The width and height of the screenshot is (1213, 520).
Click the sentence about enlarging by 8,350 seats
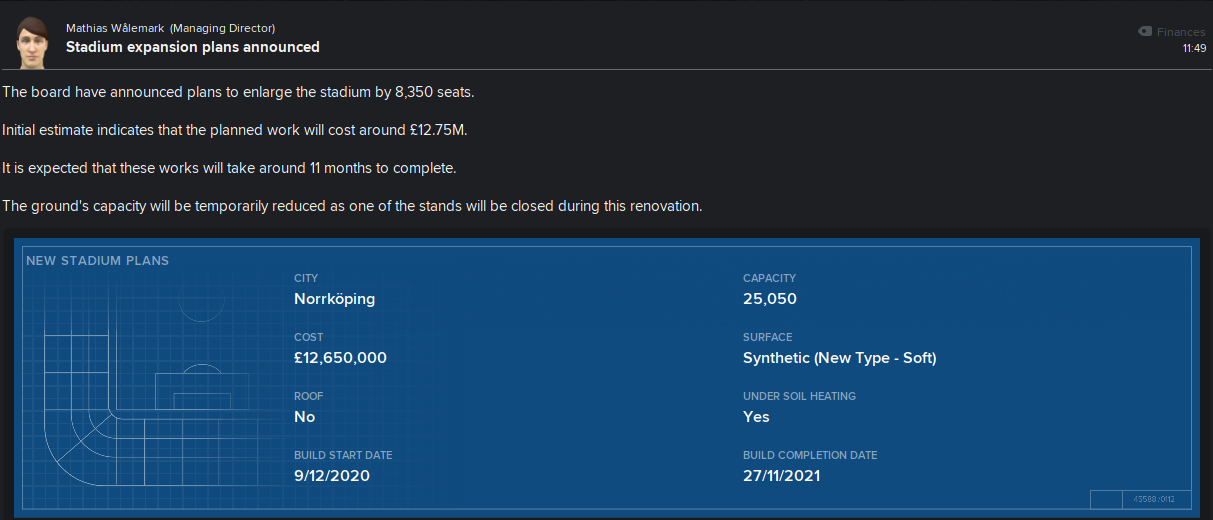(x=239, y=92)
